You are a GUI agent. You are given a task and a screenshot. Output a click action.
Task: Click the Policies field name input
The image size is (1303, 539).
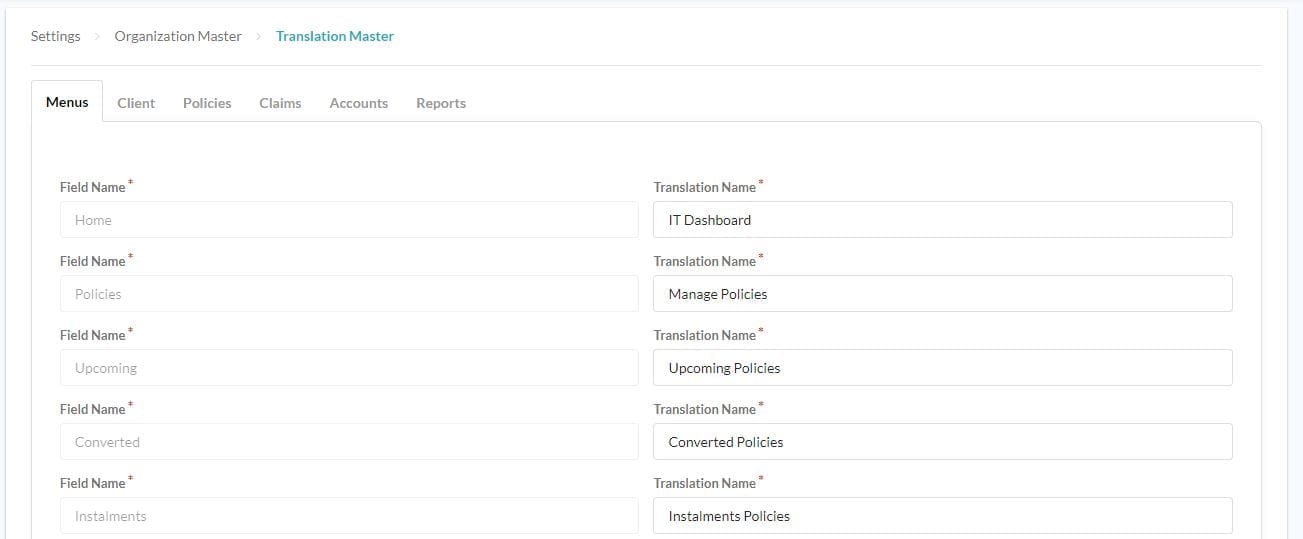(348, 294)
